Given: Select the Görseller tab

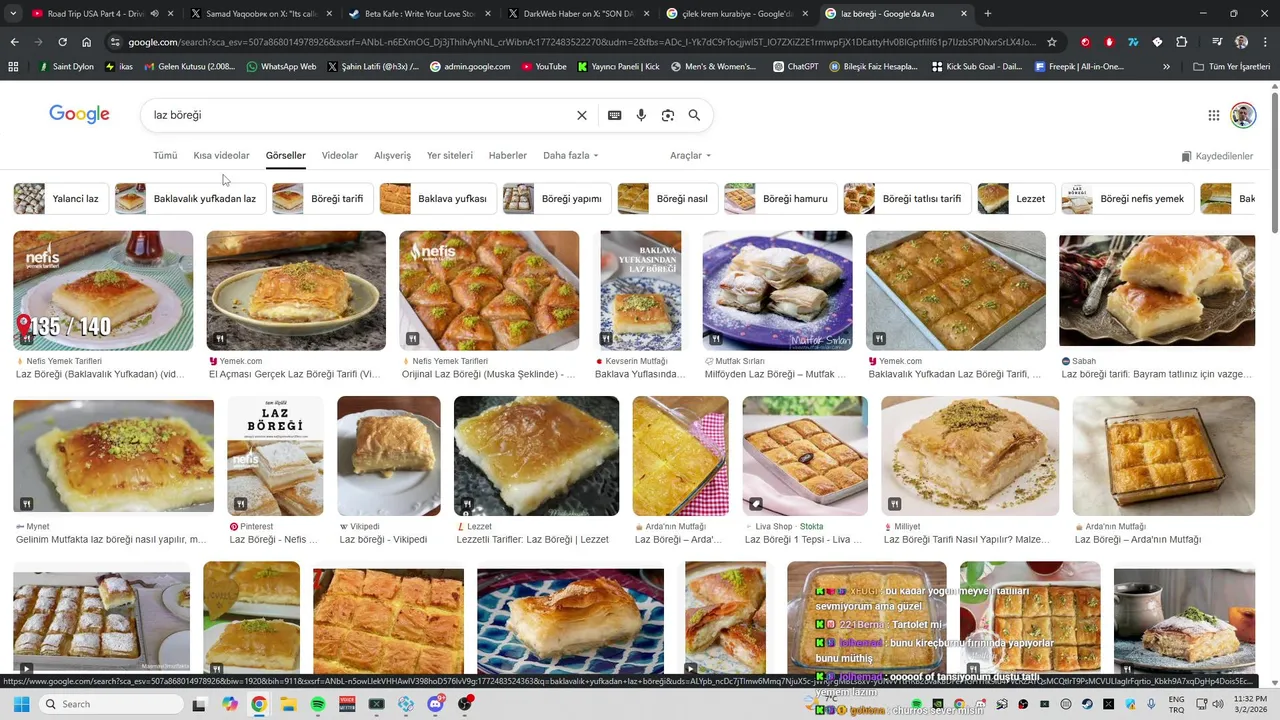Looking at the screenshot, I should (285, 156).
